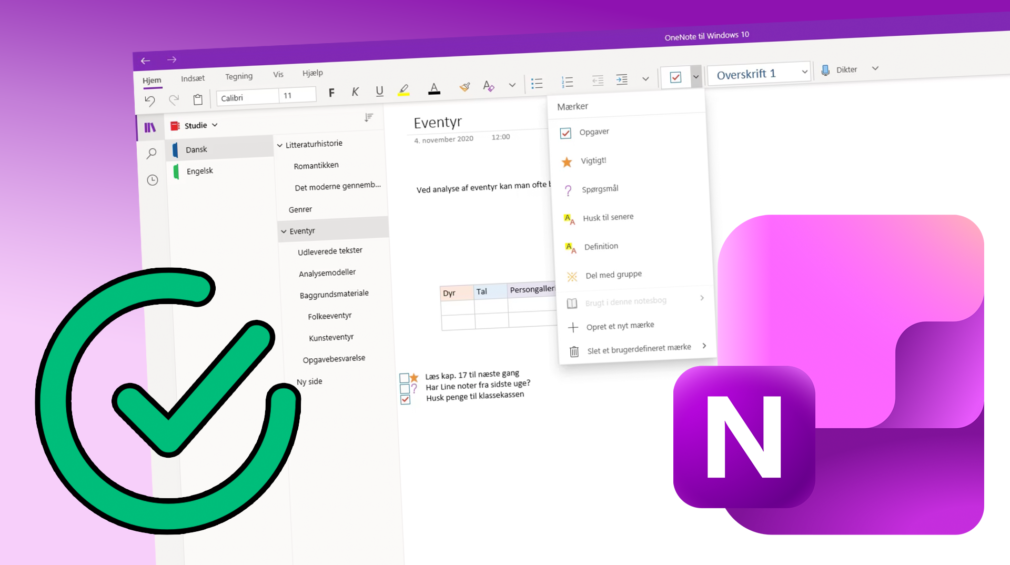
Task: Click the font size field showing 11
Action: (297, 96)
